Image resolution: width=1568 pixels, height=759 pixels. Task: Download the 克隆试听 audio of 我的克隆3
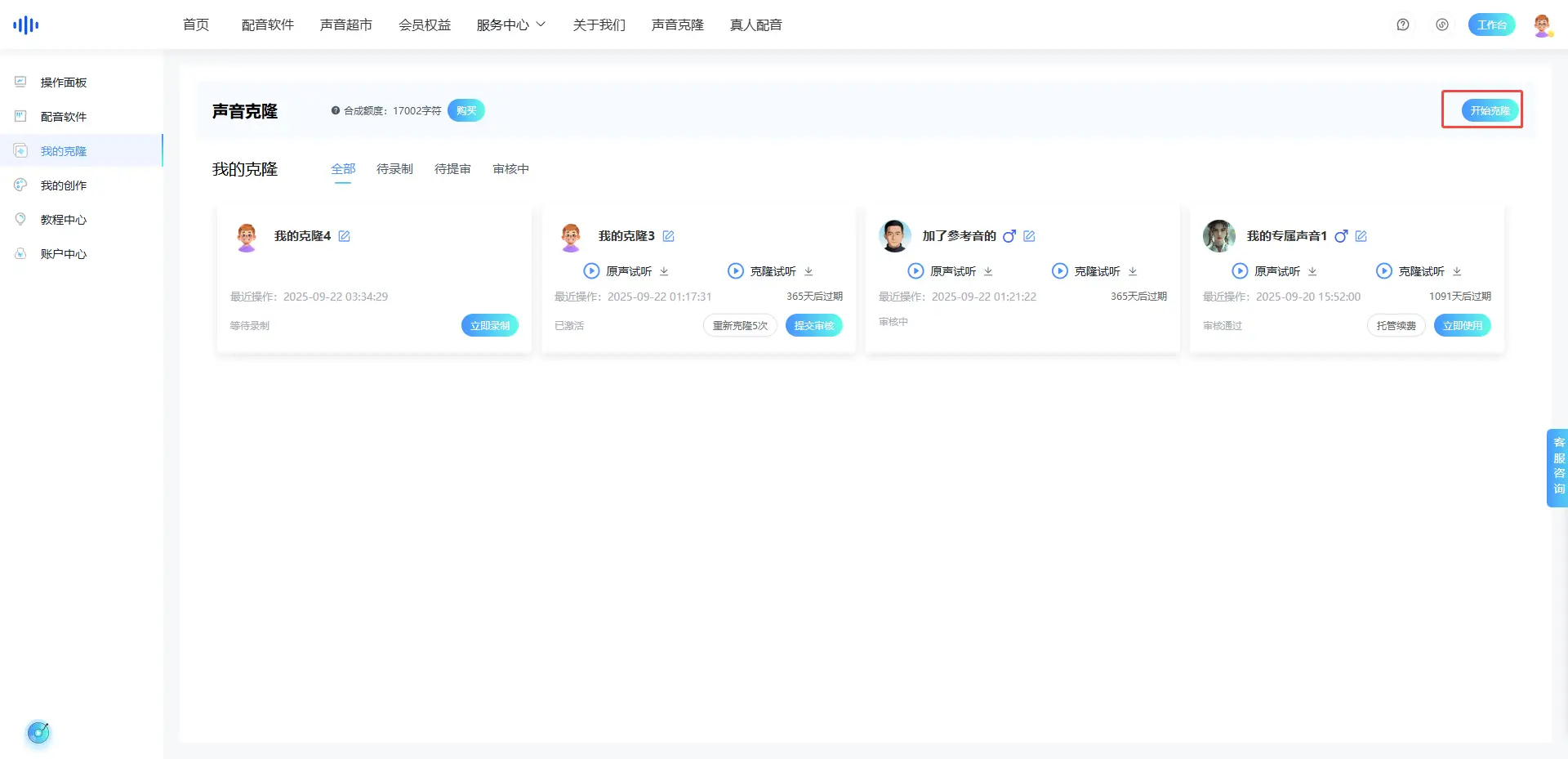808,271
